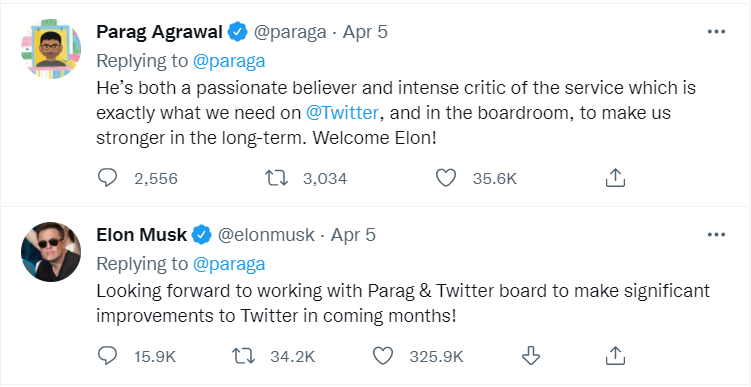Open @paraga link in Parag's reply line
The width and height of the screenshot is (751, 387).
click(x=229, y=61)
